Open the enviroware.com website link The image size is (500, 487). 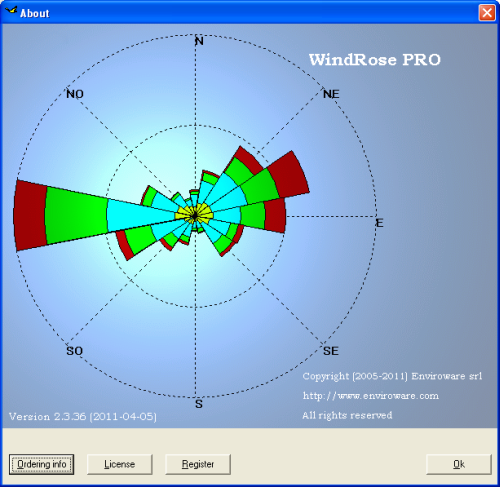(371, 396)
